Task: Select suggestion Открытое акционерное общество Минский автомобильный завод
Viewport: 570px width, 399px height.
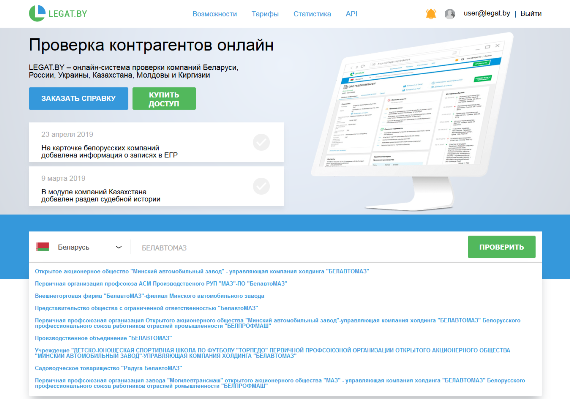Action: 202,271
